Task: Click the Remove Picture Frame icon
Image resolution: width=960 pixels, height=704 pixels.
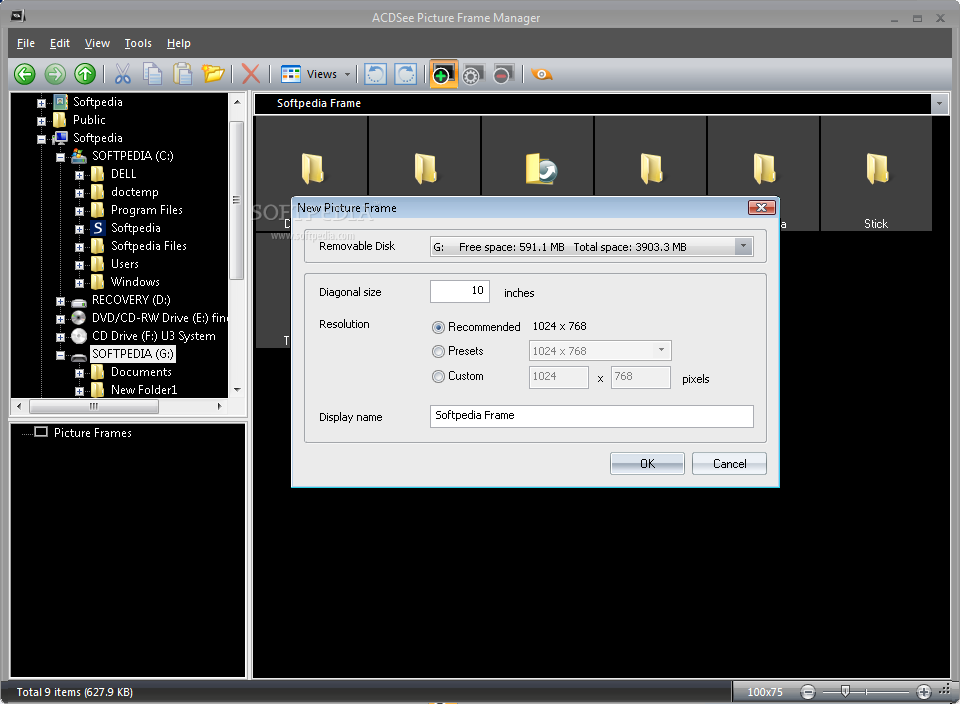Action: (x=503, y=75)
